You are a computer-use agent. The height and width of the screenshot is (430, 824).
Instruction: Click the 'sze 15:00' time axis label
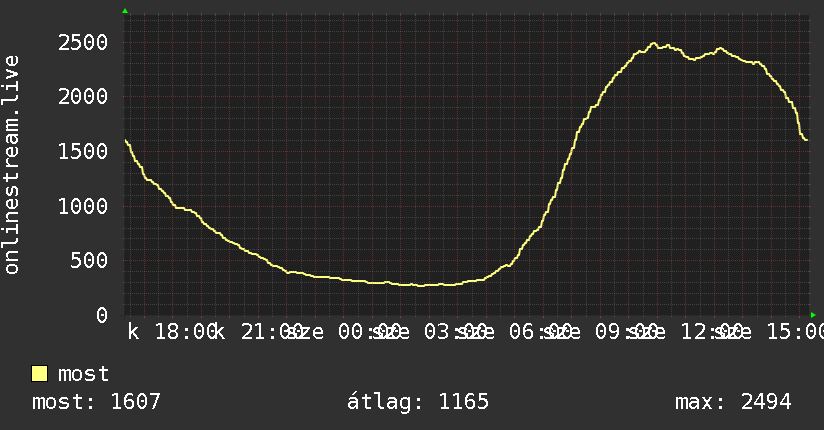771,332
